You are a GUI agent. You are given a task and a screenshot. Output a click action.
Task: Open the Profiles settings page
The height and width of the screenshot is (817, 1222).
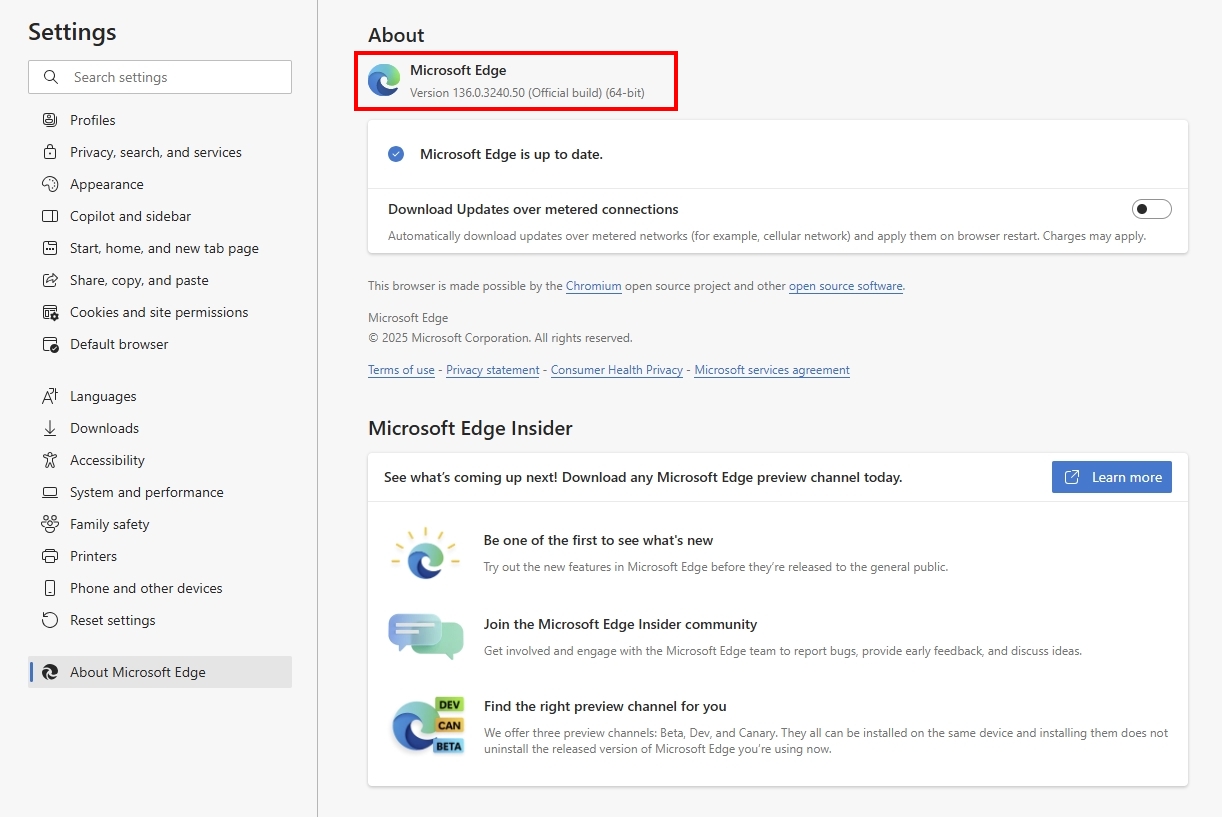pos(160,120)
